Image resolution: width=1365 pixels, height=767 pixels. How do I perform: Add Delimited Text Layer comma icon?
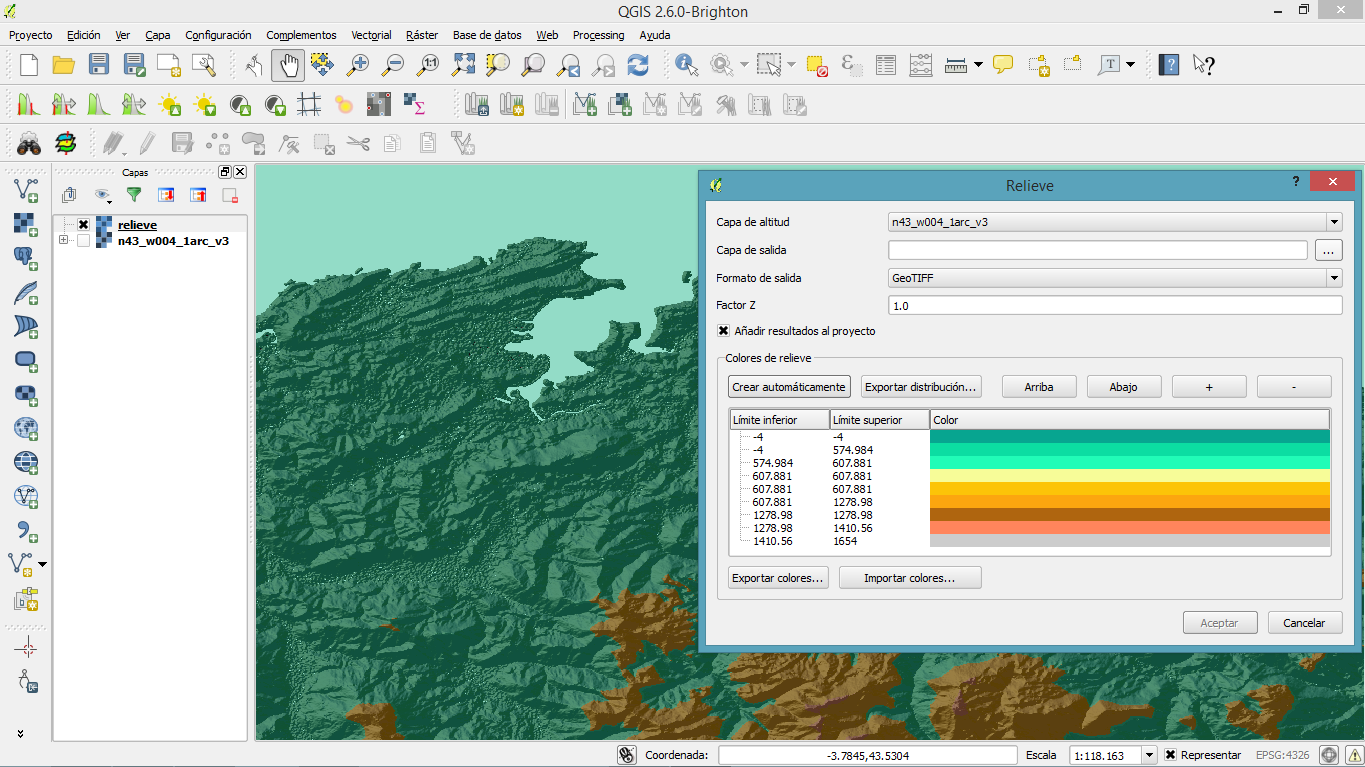point(27,530)
